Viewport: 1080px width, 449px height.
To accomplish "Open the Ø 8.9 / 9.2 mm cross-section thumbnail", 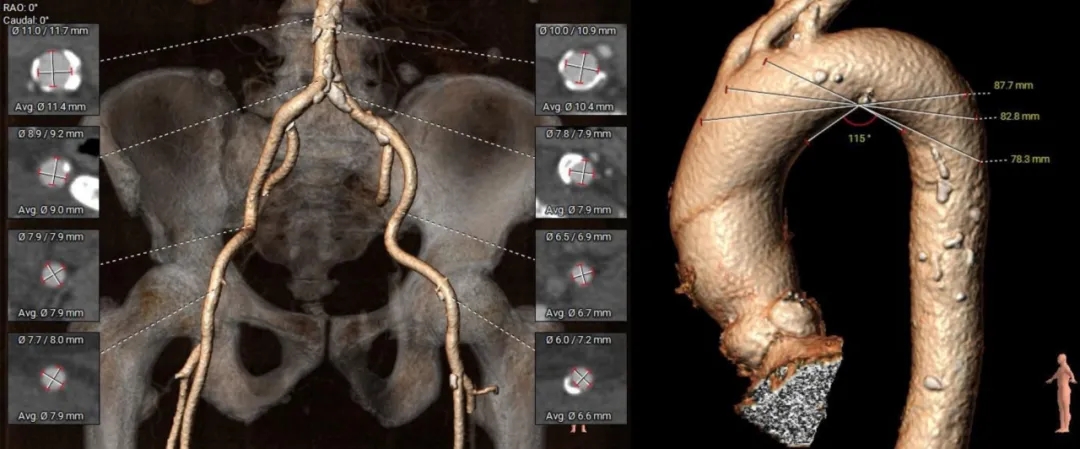I will [x=54, y=172].
